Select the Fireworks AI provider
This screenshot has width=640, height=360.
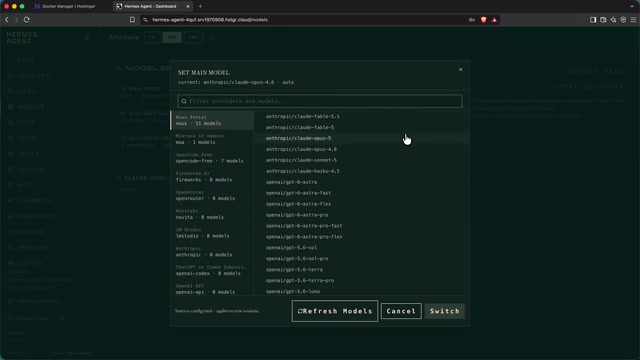coord(212,176)
